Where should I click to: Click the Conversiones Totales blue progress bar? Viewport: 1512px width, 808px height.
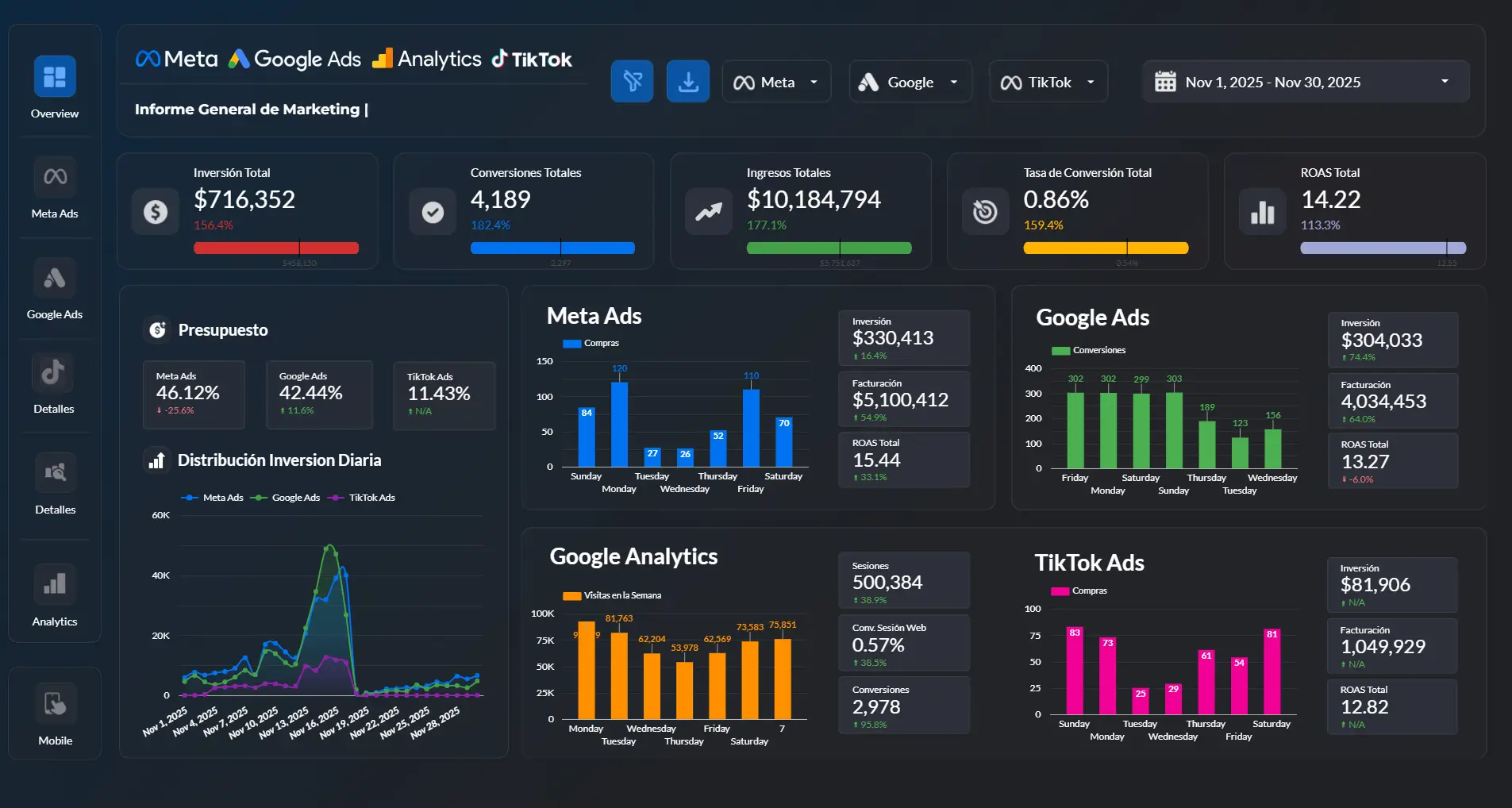click(552, 248)
